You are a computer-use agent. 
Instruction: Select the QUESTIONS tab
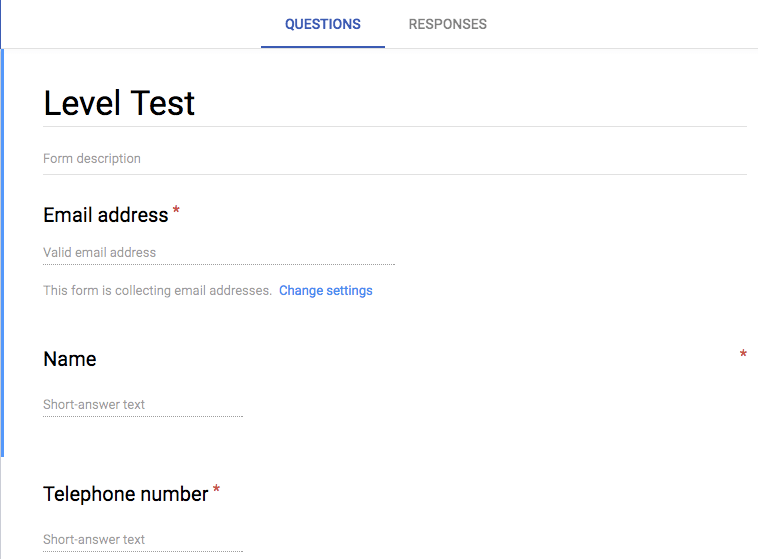pyautogui.click(x=322, y=24)
